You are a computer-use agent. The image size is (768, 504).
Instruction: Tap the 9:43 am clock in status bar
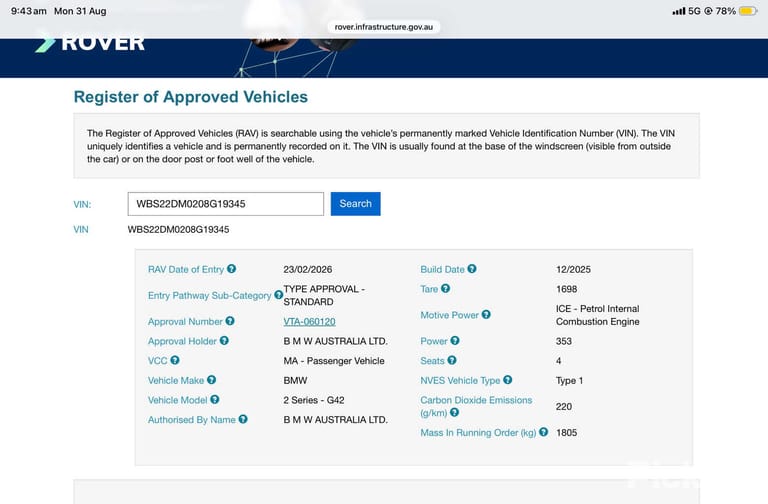(x=29, y=11)
